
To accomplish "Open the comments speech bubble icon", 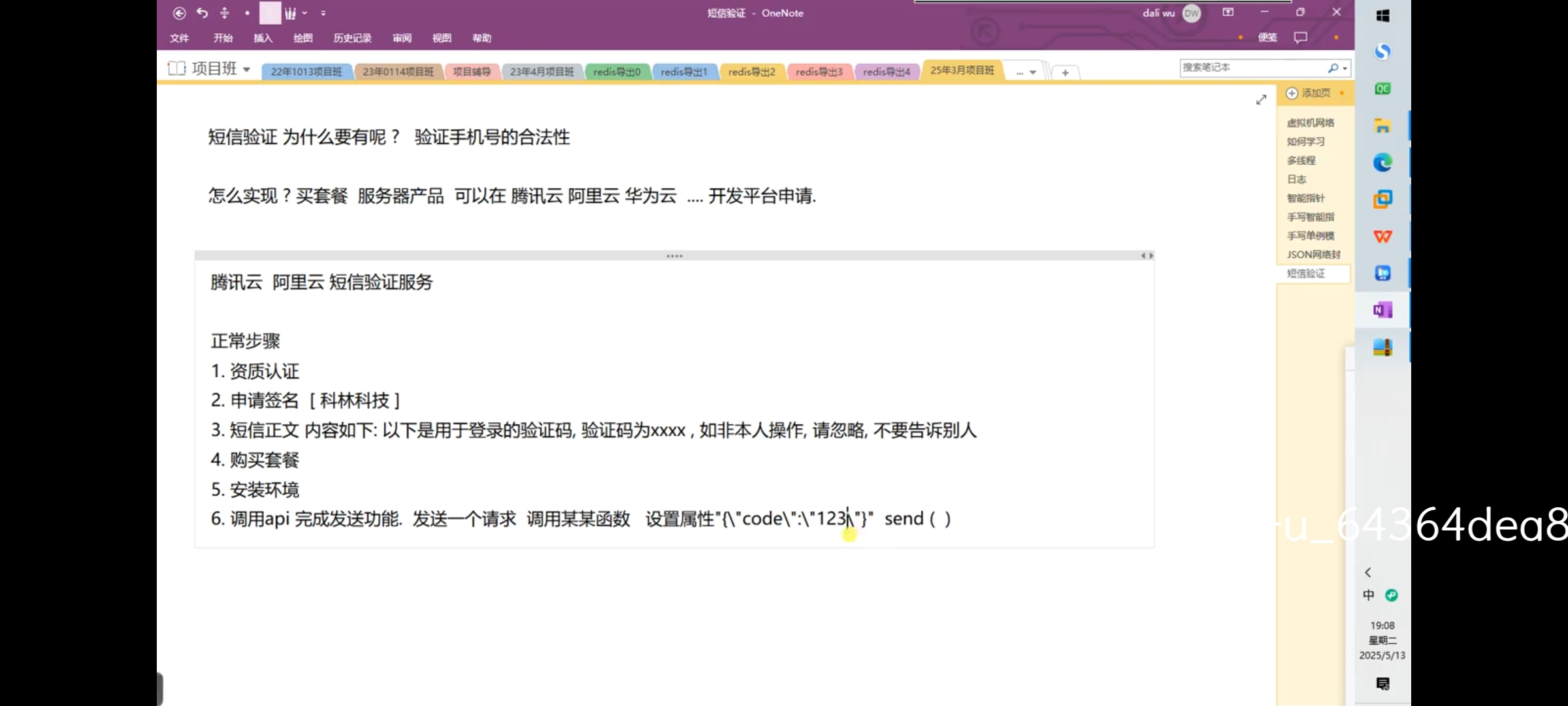I will [1300, 37].
